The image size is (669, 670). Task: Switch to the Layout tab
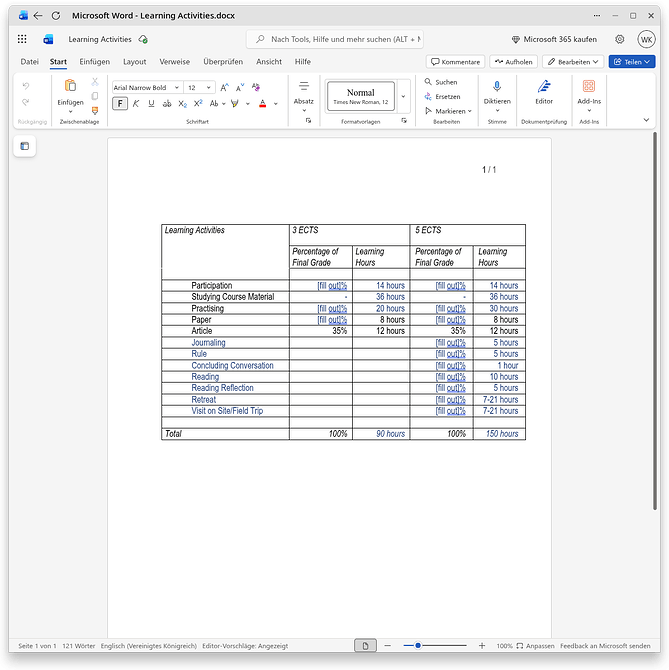(x=135, y=62)
